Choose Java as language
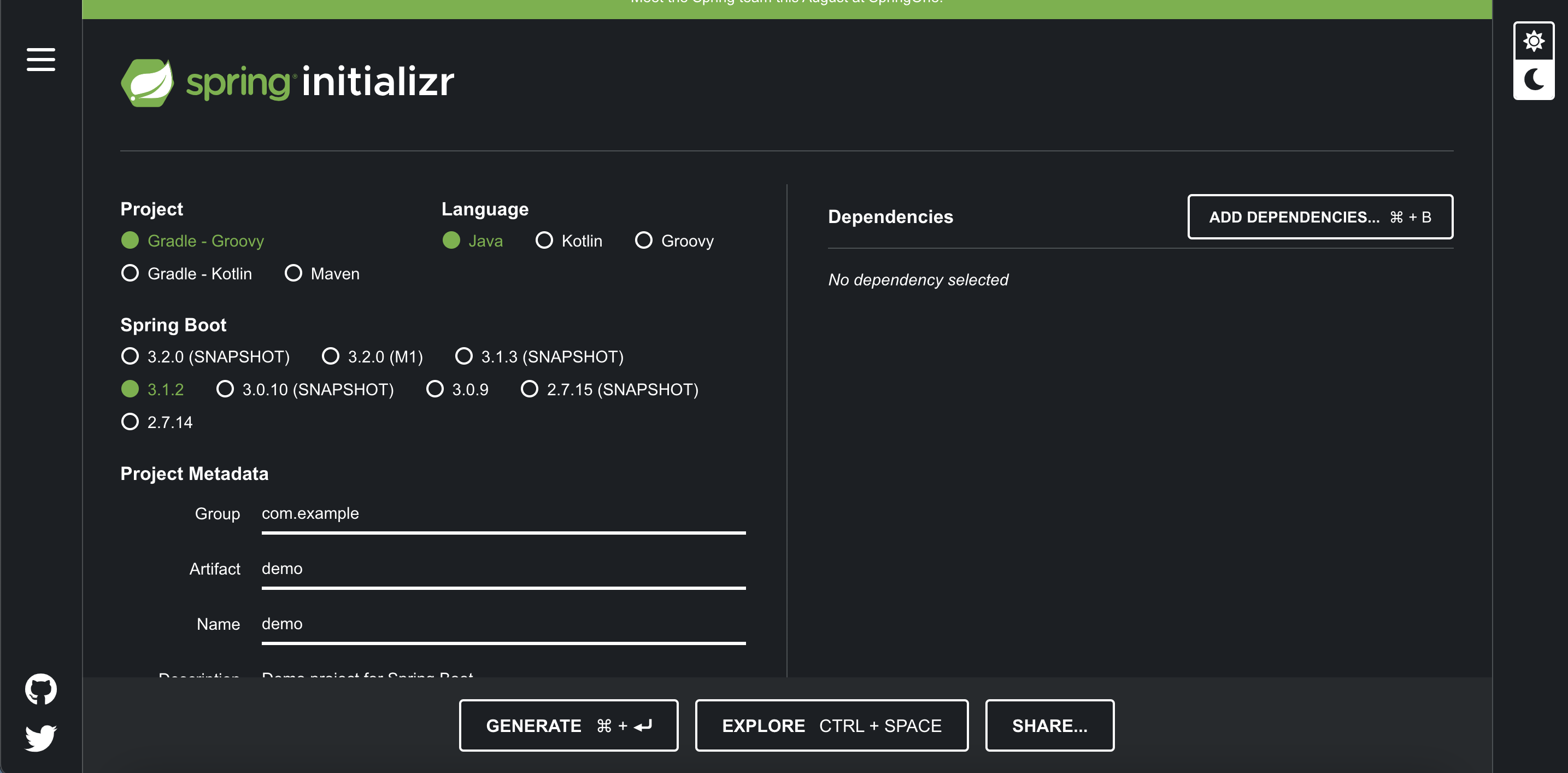 point(472,241)
